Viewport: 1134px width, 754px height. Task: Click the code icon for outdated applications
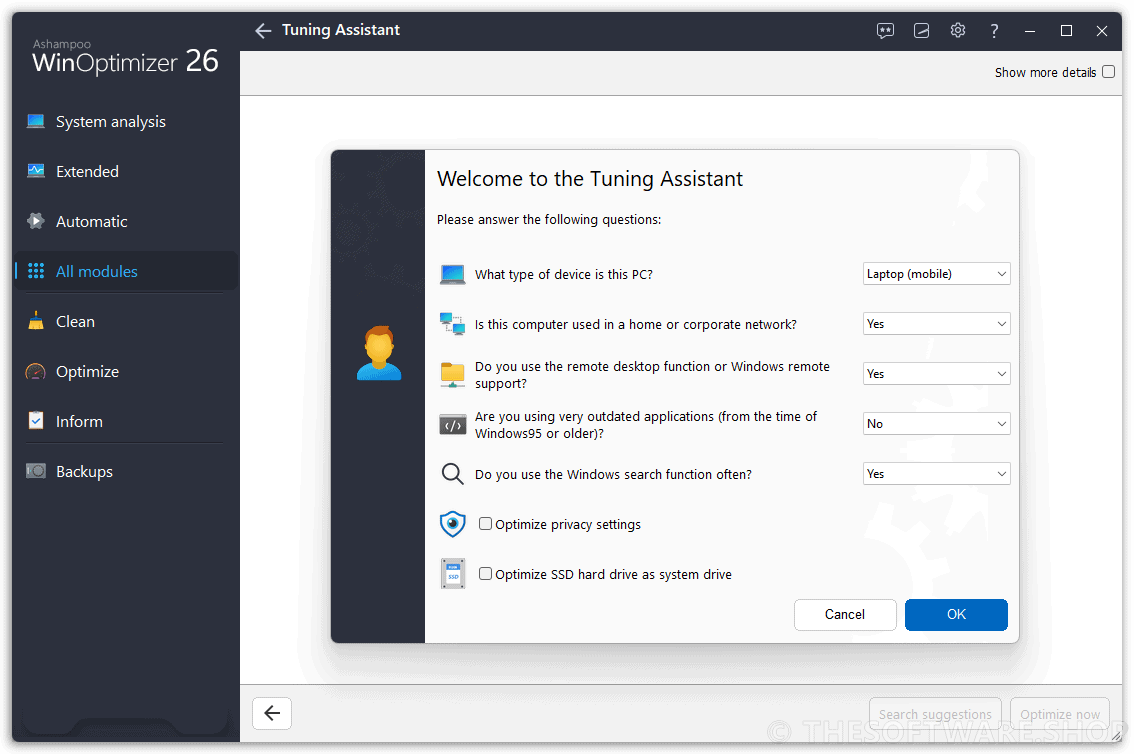pos(453,424)
